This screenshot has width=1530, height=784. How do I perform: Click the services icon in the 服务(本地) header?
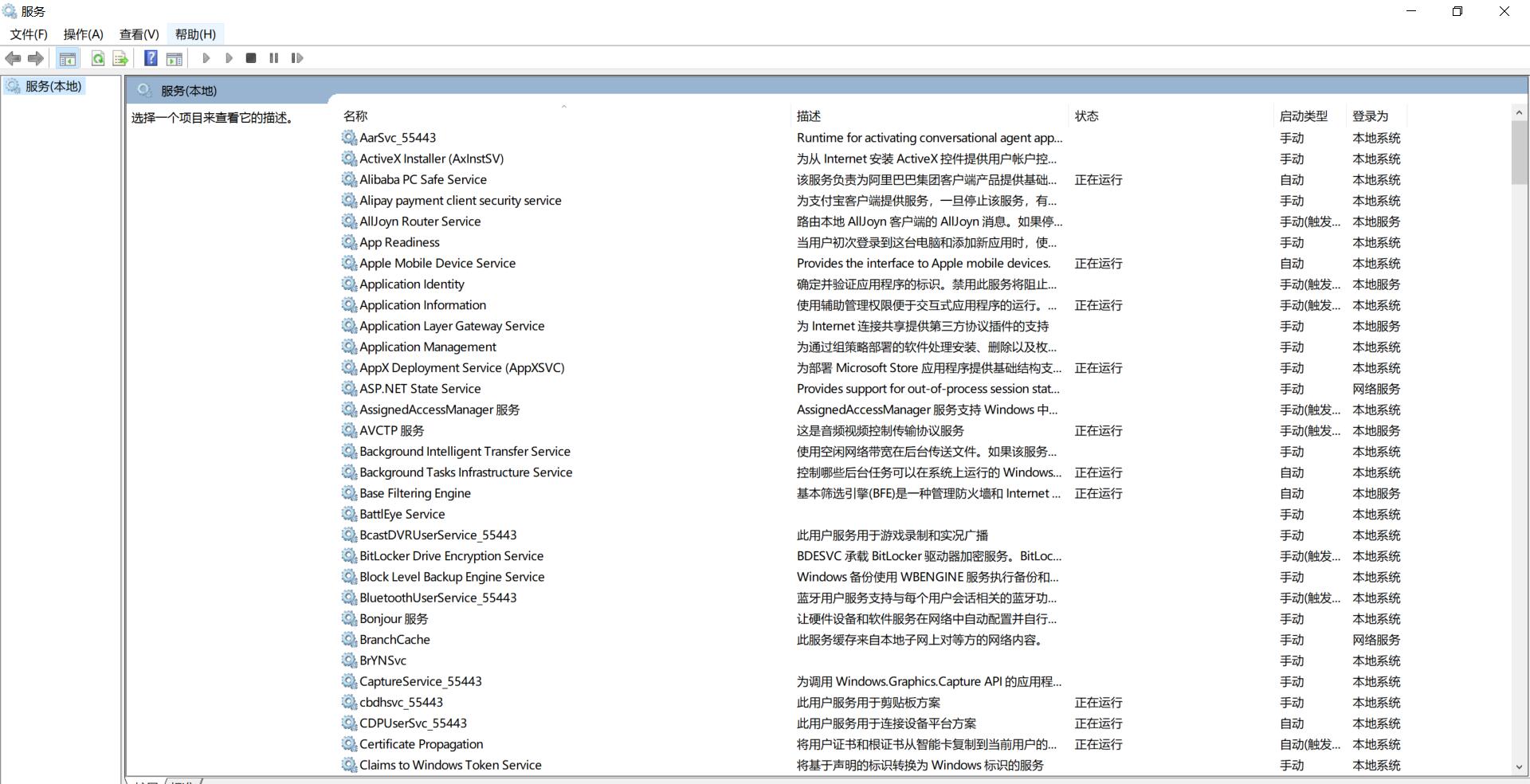144,90
